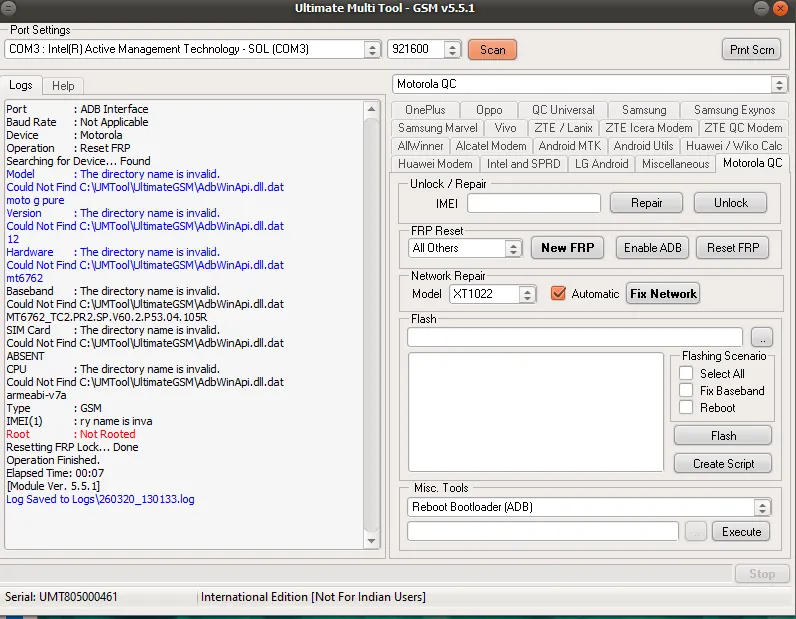Click the New FRP button
The height and width of the screenshot is (619, 796).
pyautogui.click(x=567, y=248)
